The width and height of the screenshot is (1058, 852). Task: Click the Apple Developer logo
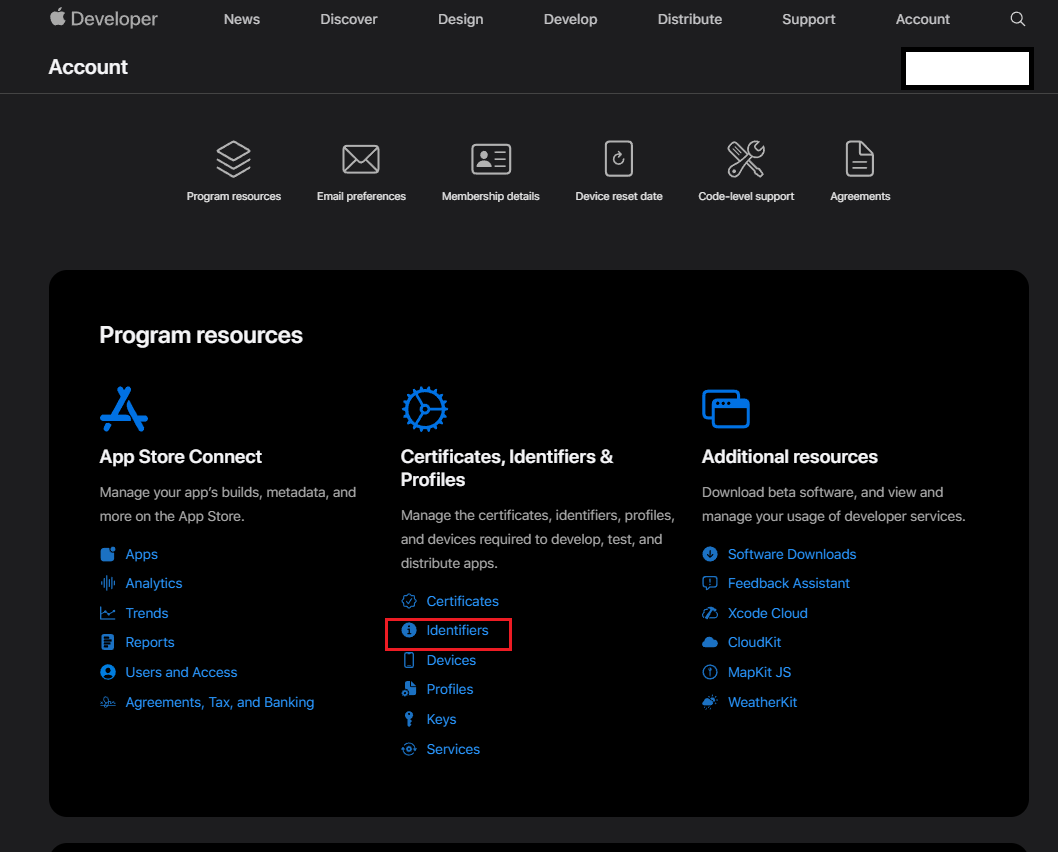[103, 18]
